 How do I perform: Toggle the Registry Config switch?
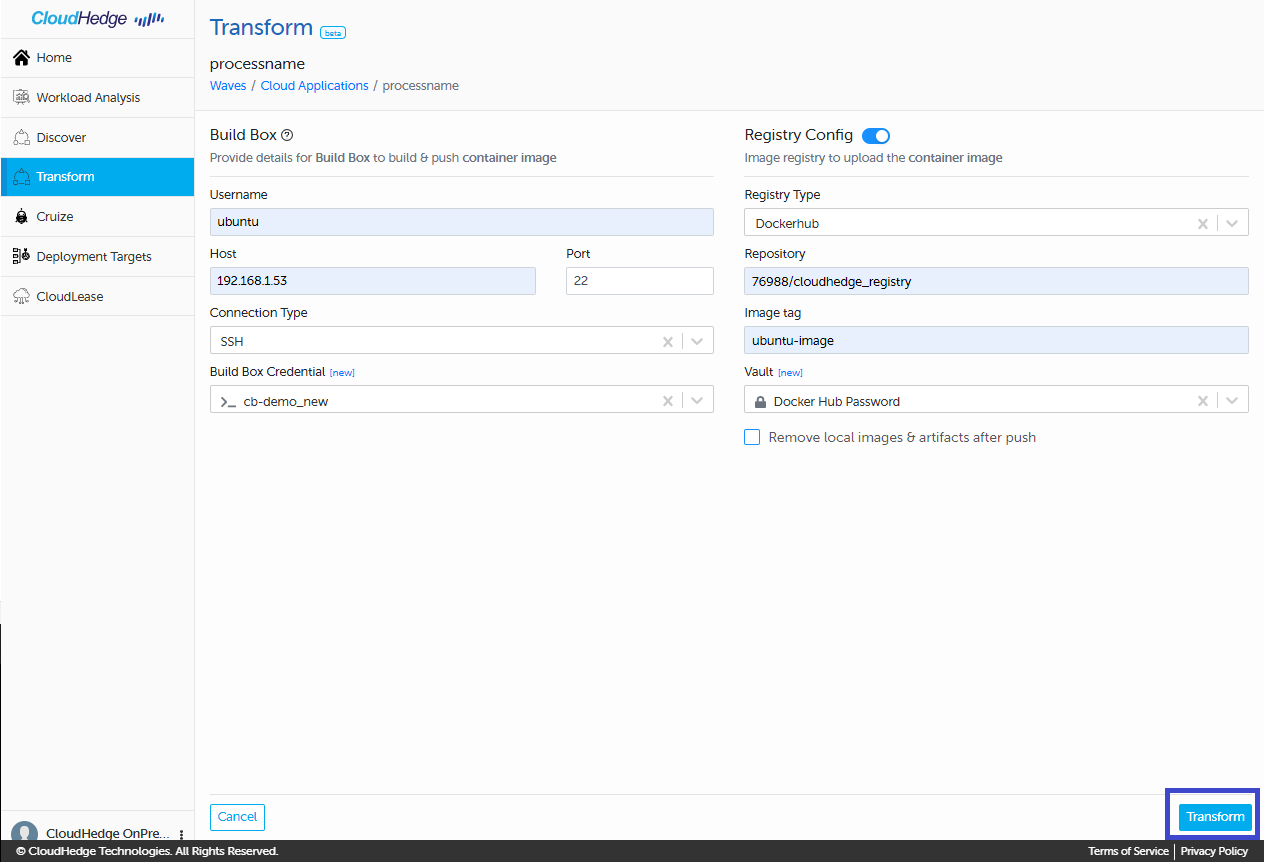tap(876, 136)
